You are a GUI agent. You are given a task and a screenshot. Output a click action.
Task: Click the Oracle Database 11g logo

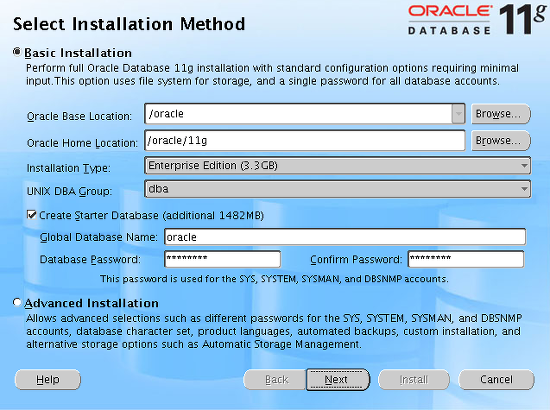click(476, 19)
